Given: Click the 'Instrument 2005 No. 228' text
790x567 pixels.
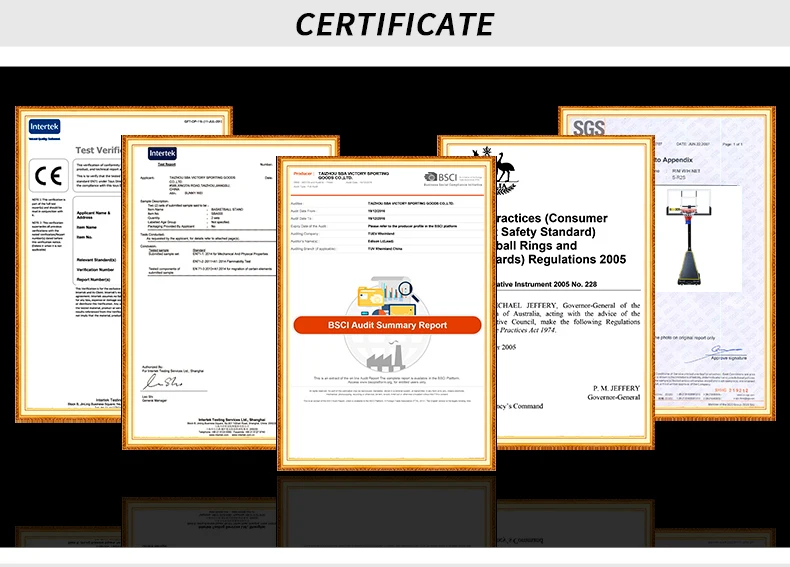Looking at the screenshot, I should pos(555,284).
